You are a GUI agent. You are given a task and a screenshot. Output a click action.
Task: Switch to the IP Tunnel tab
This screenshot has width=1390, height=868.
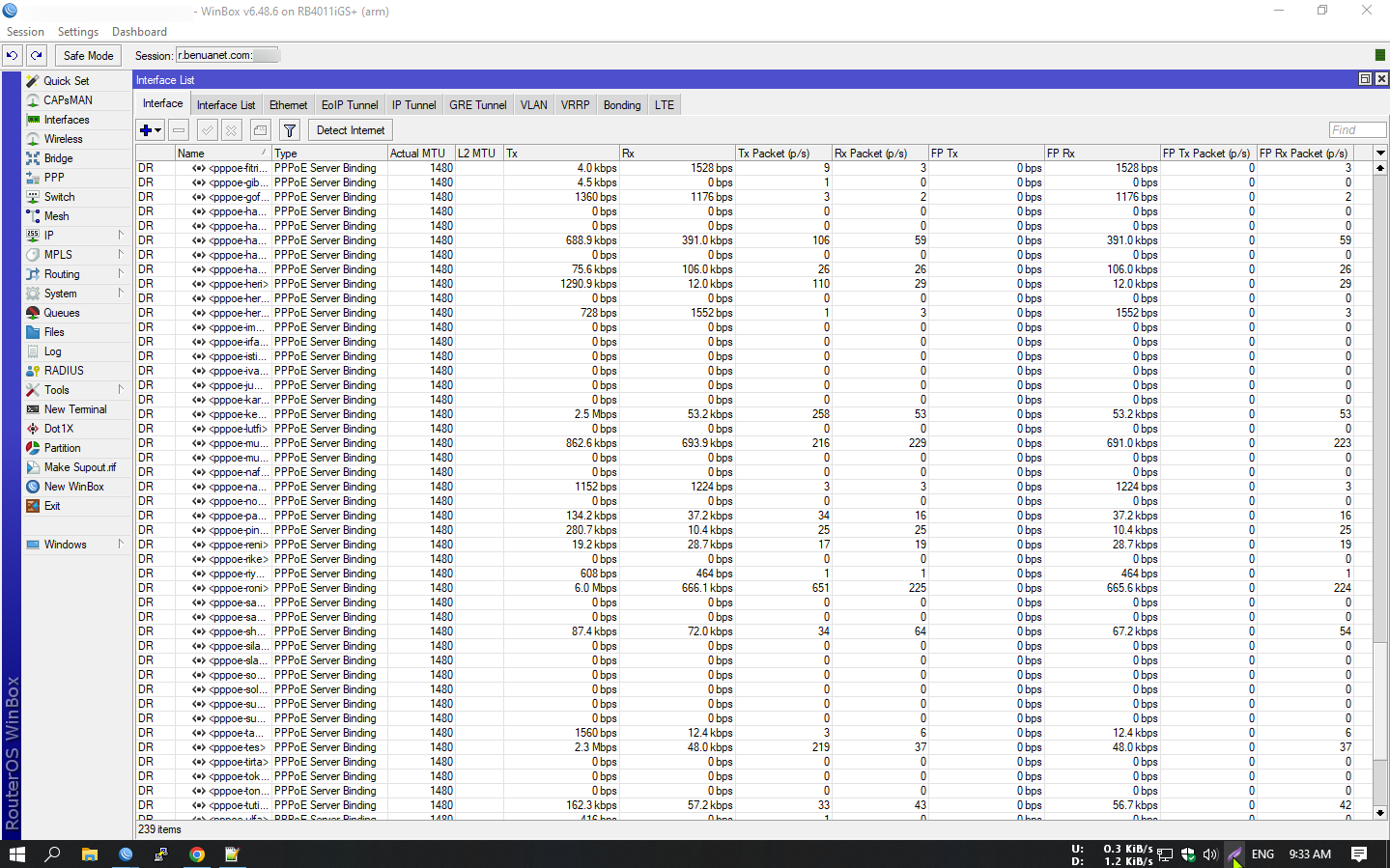point(413,105)
